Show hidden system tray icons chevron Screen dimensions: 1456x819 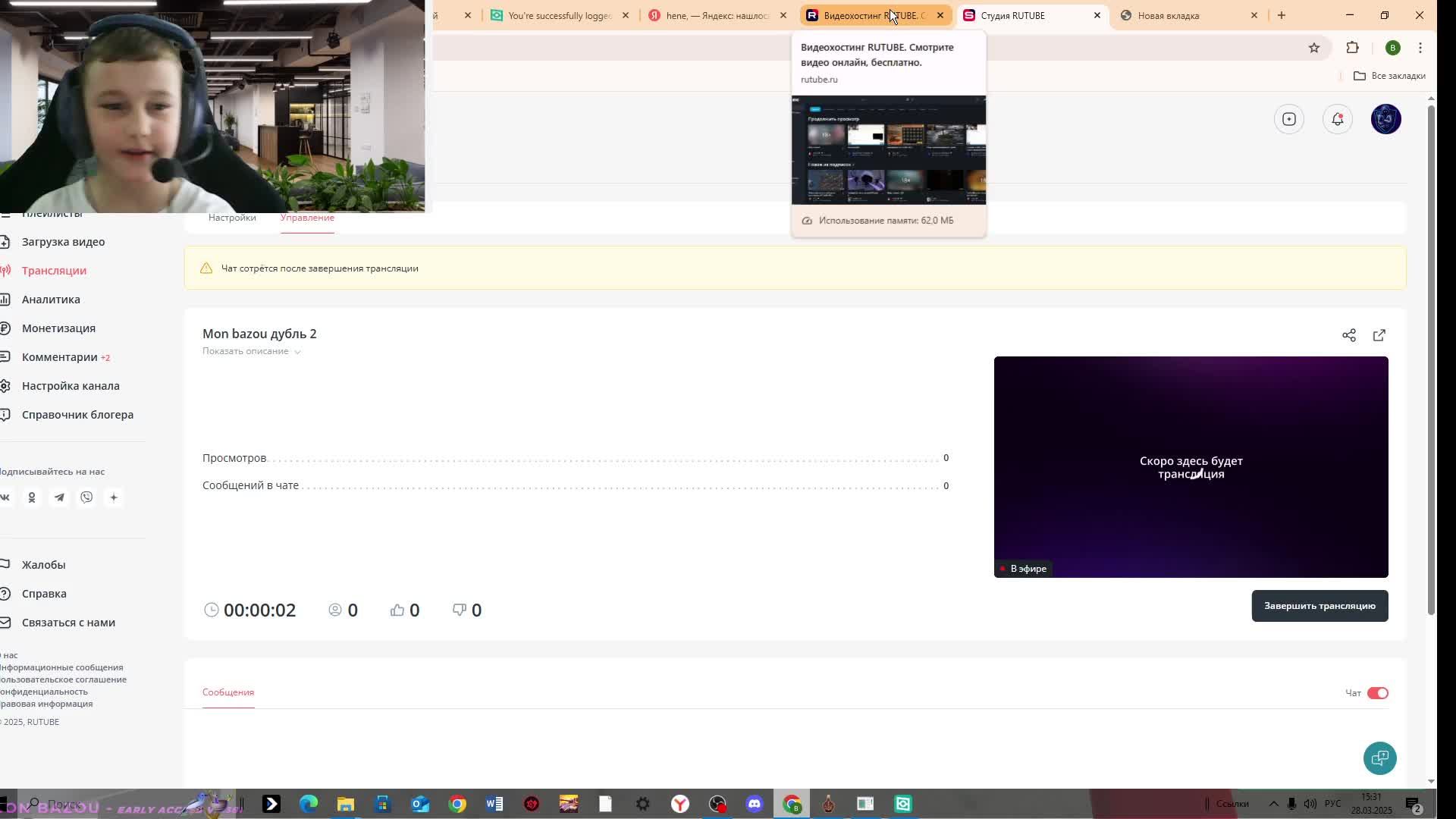(x=1273, y=804)
